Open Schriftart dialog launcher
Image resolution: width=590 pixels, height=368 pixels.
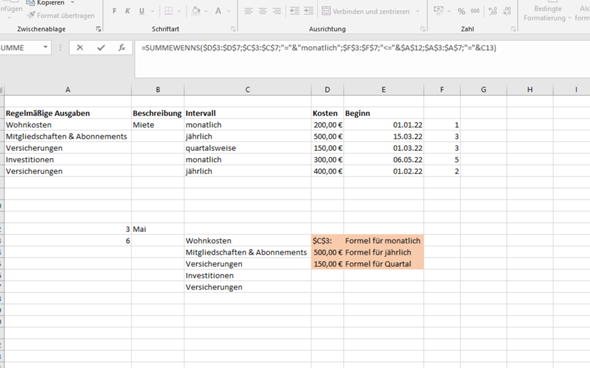(x=233, y=29)
